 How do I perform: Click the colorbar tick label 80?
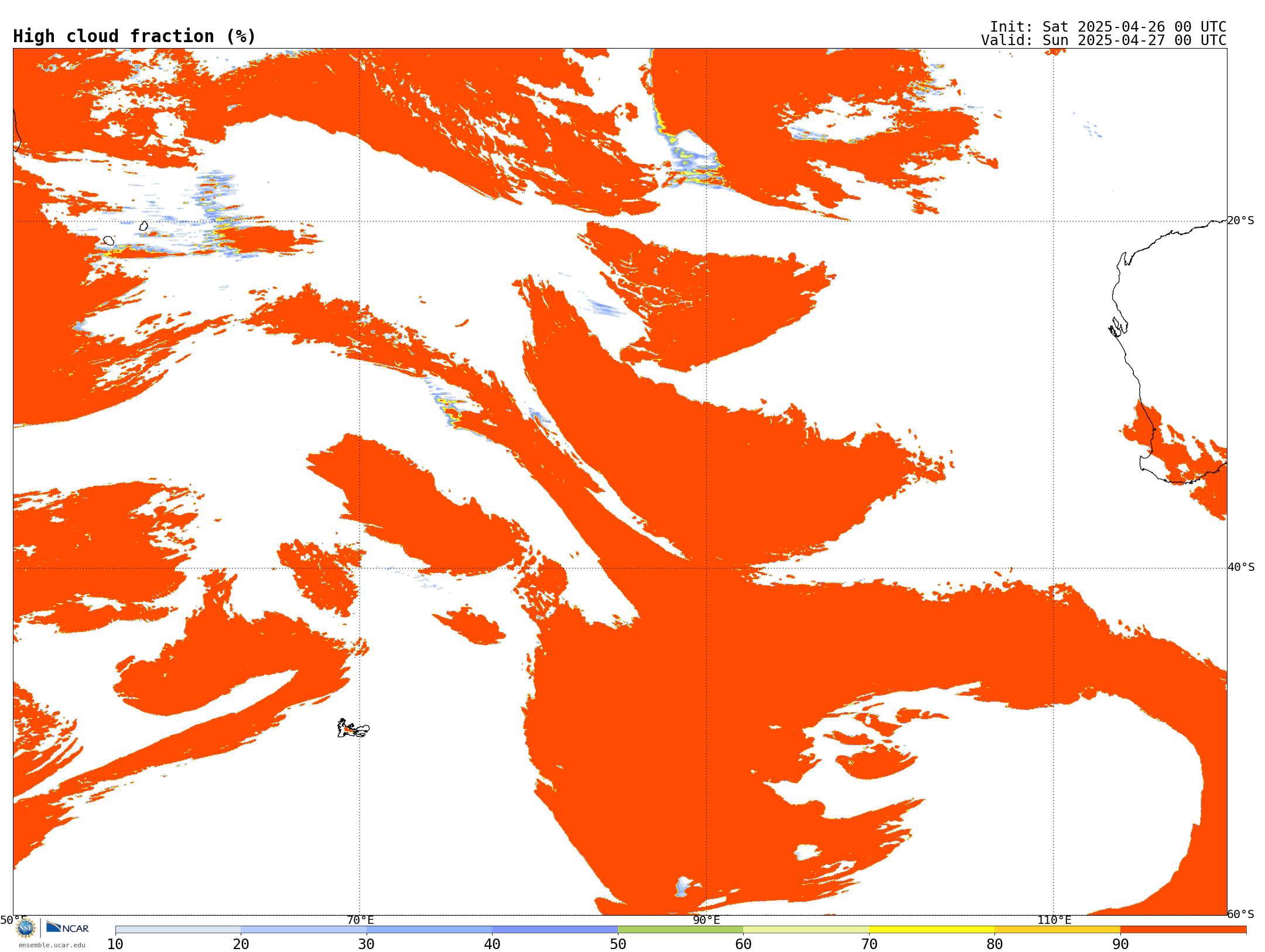point(994,944)
